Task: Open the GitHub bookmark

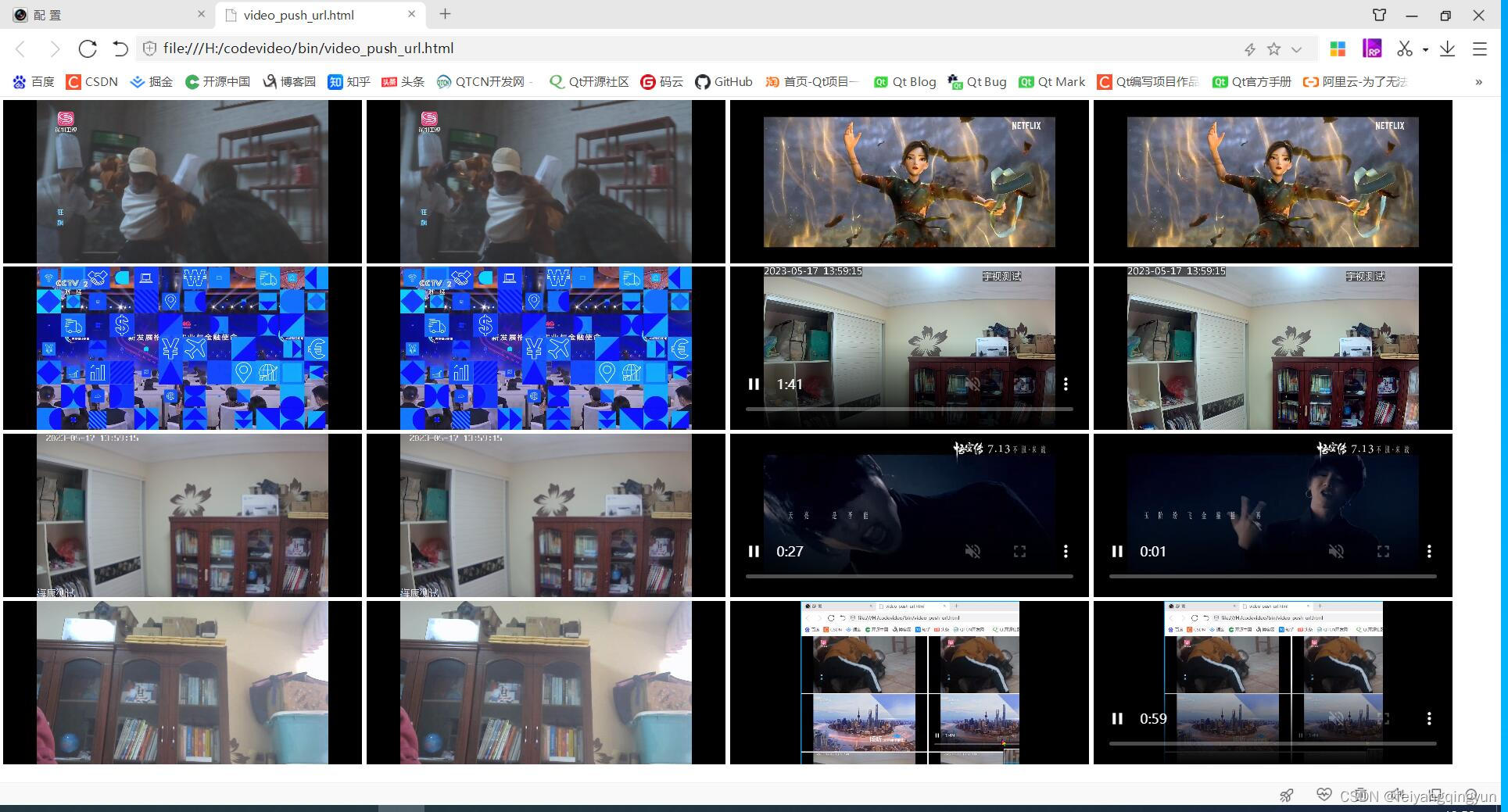Action: [x=724, y=81]
